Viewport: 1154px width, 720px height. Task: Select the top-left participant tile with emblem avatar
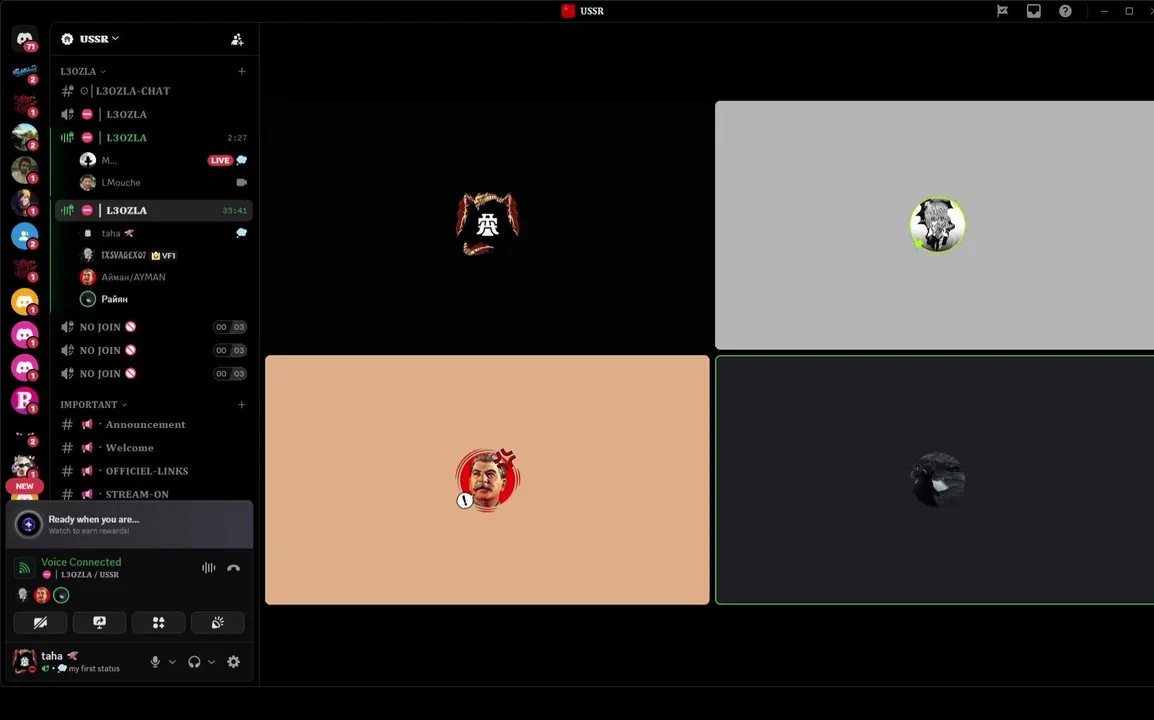487,225
